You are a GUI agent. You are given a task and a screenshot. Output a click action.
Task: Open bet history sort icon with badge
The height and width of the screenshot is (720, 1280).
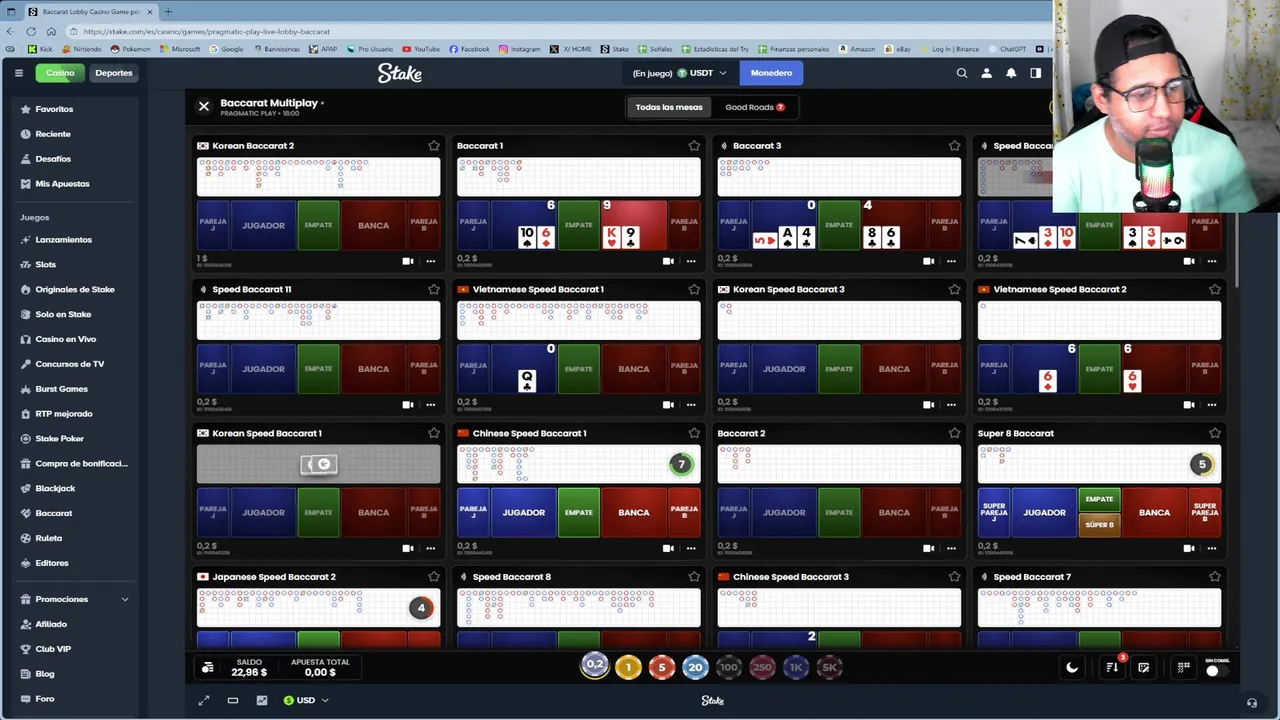pyautogui.click(x=1112, y=667)
